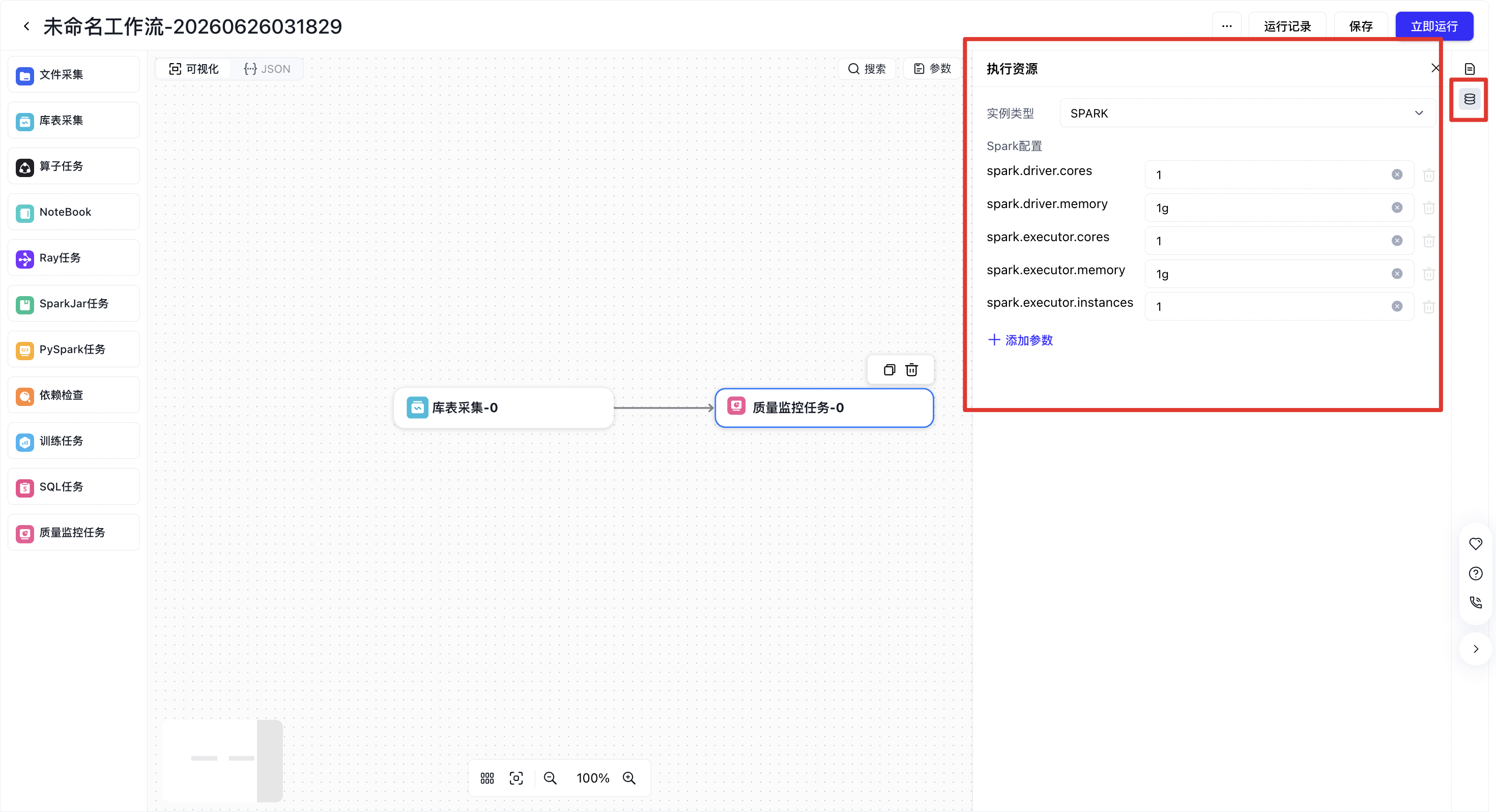1496x812 pixels.
Task: Auto-arrange nodes with the grid layout icon
Action: [x=487, y=778]
